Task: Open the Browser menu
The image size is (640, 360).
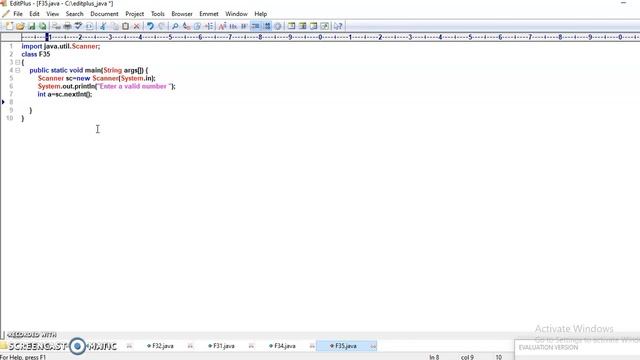Action: (x=182, y=14)
